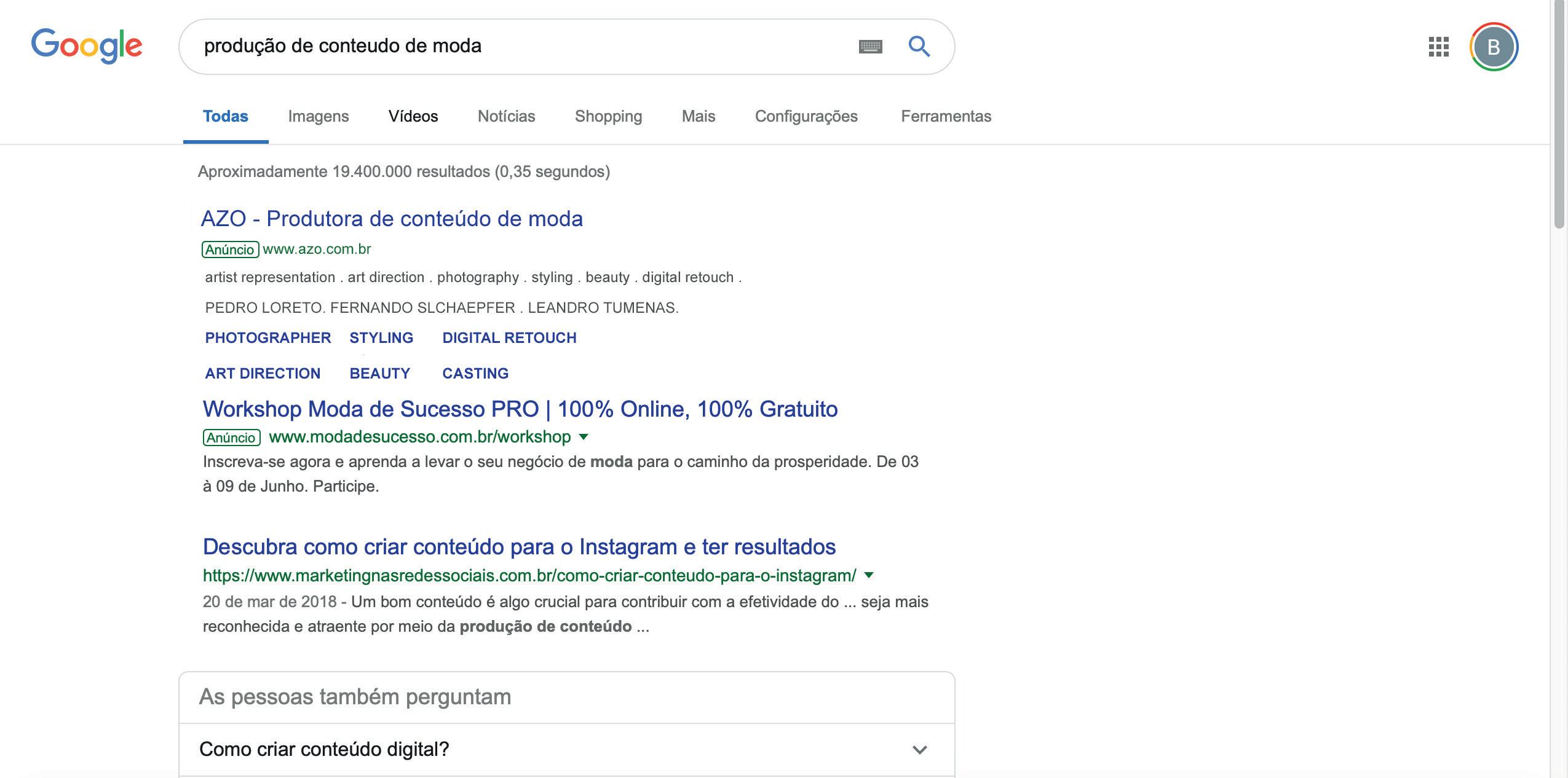Switch to the Notícias tab

[507, 116]
